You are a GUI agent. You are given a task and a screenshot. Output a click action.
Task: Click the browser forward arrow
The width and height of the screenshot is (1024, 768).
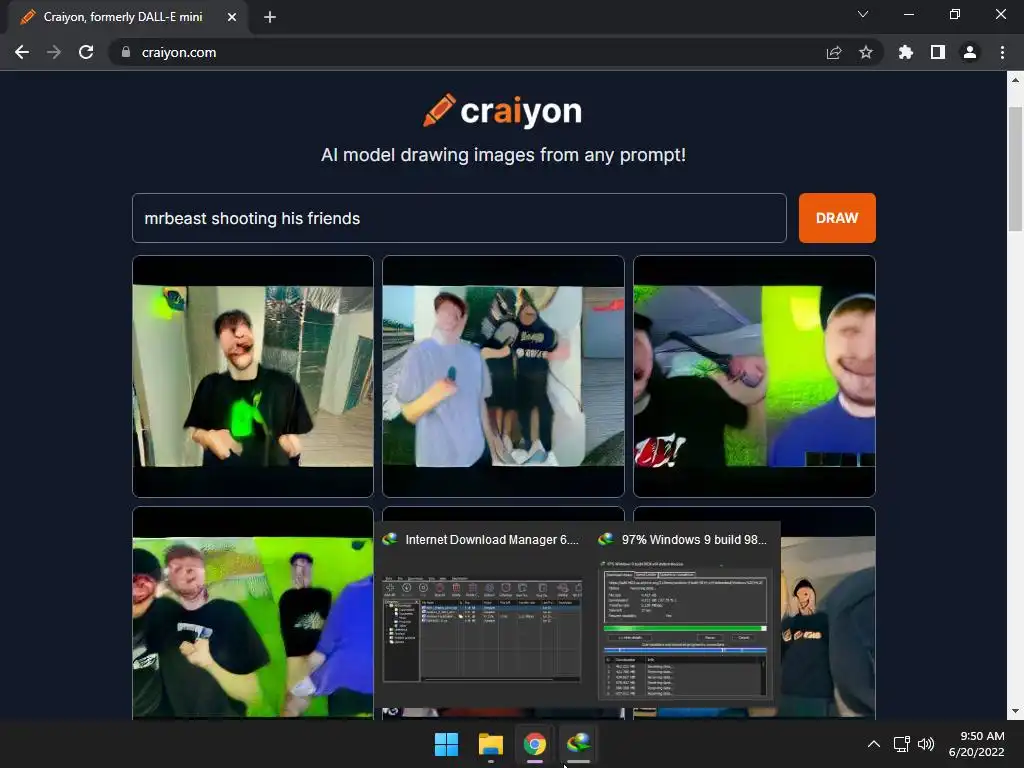pyautogui.click(x=54, y=52)
